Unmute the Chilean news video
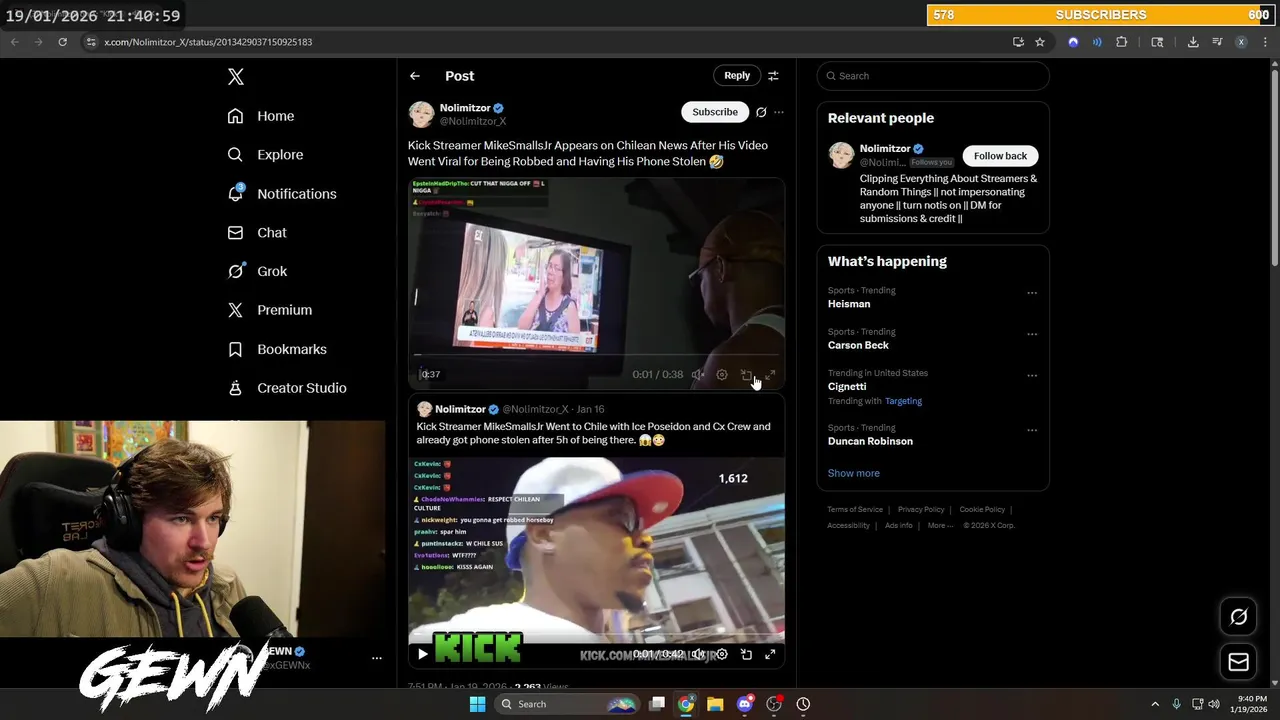 tap(698, 375)
